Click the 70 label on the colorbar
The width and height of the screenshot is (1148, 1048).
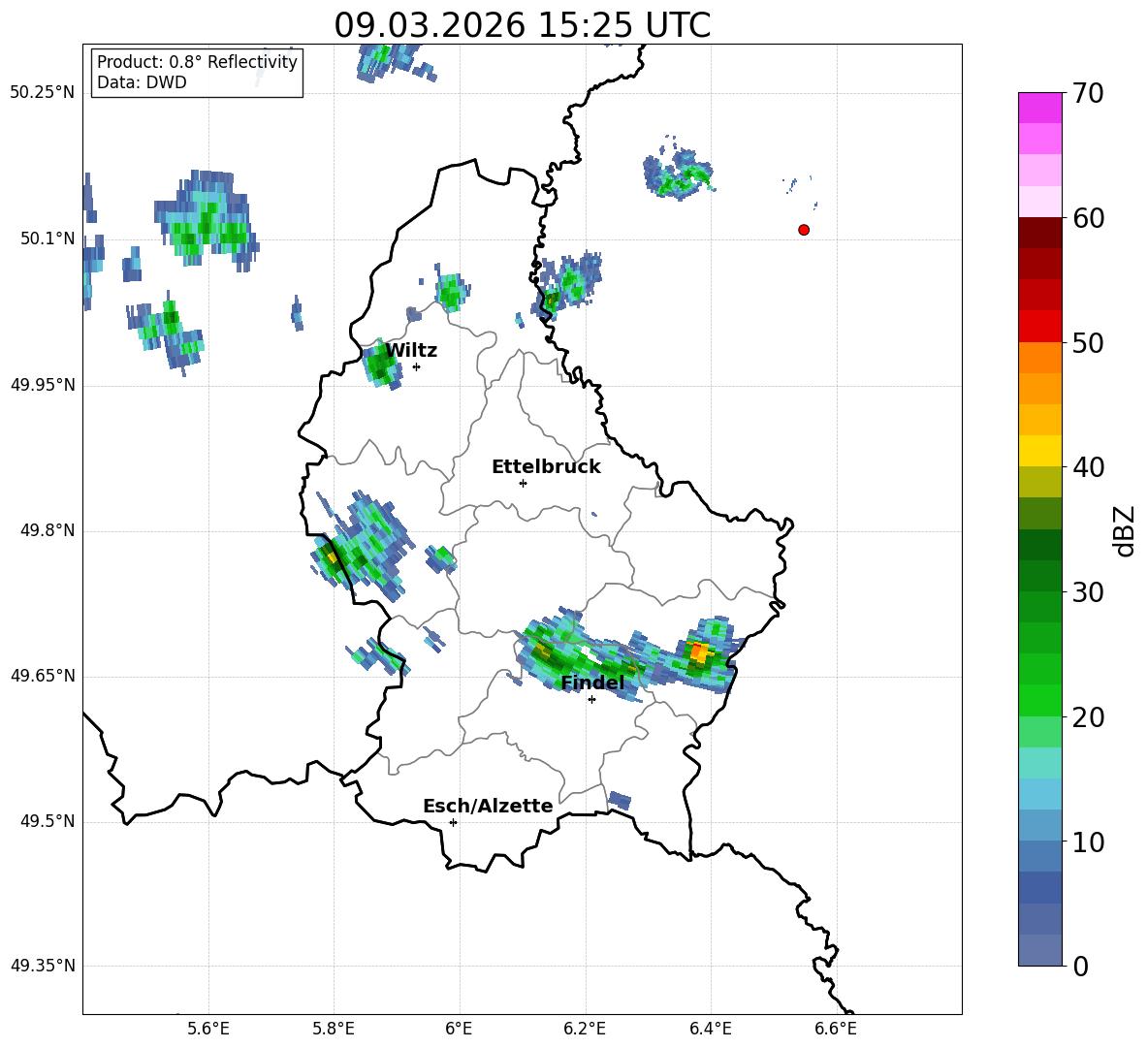click(1088, 93)
